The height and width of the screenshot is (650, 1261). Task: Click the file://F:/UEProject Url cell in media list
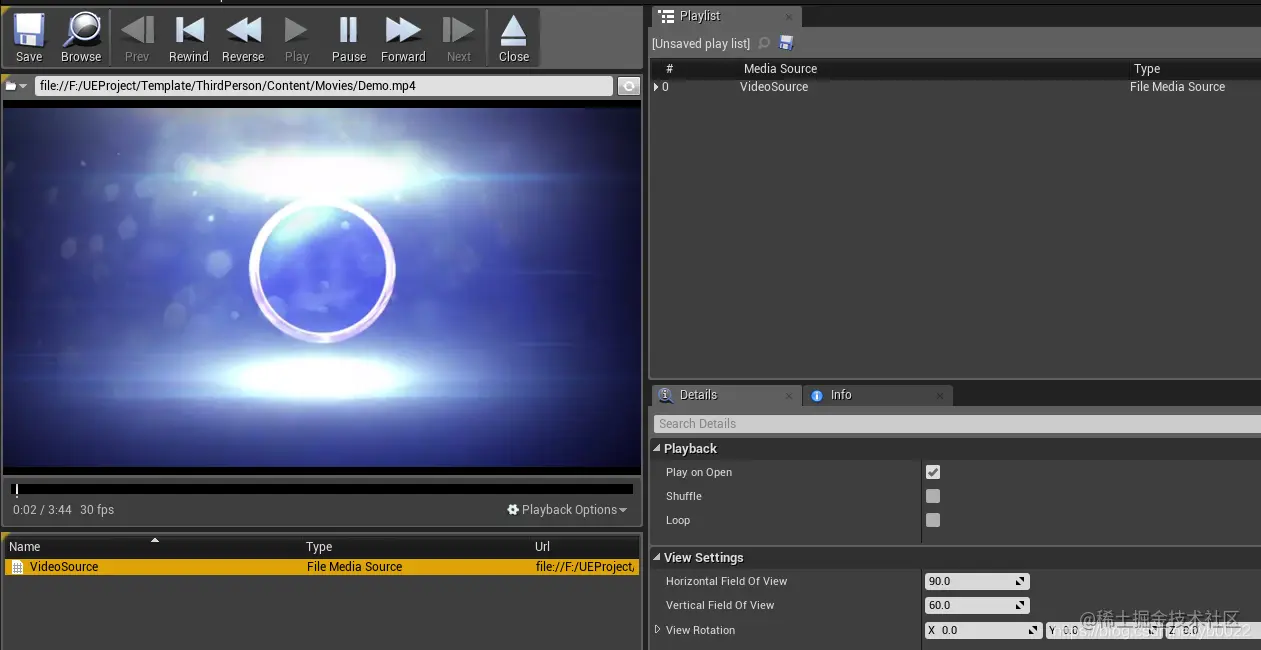(x=585, y=567)
